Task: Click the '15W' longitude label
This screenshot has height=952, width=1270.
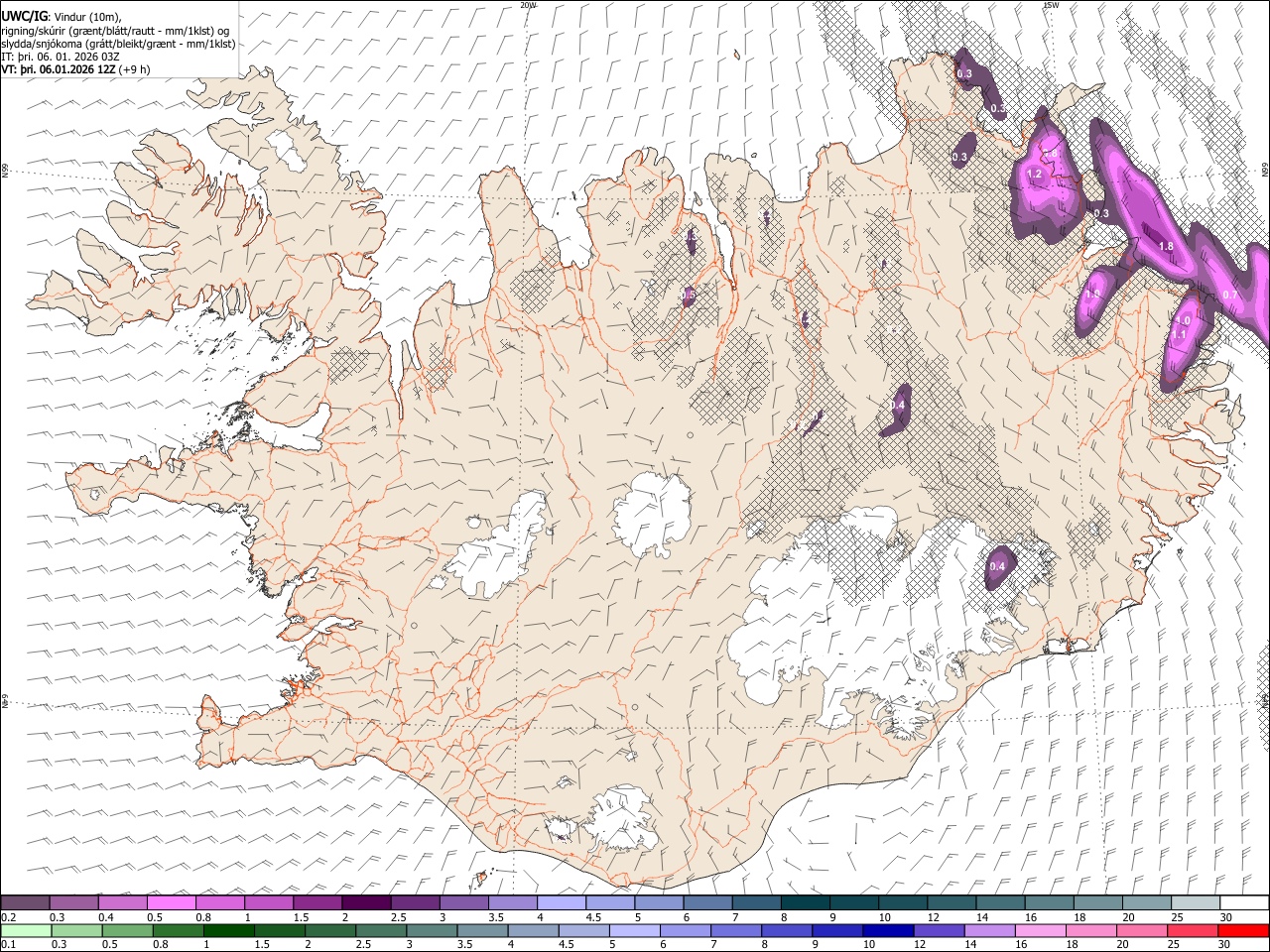Action: coord(1051,5)
